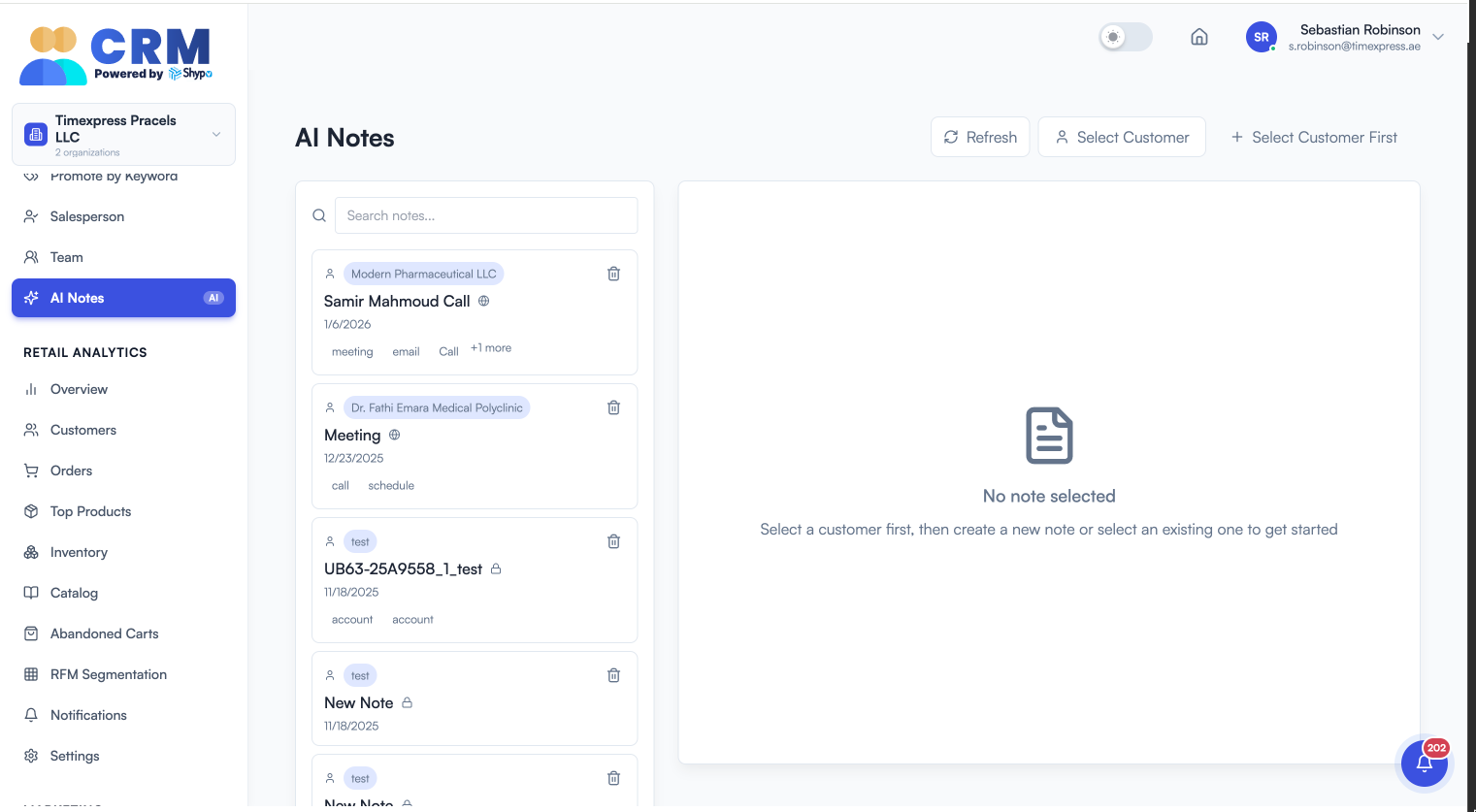This screenshot has width=1476, height=812.
Task: Click the Modern Pharmaceutical LLC customer tag
Action: coord(423,274)
